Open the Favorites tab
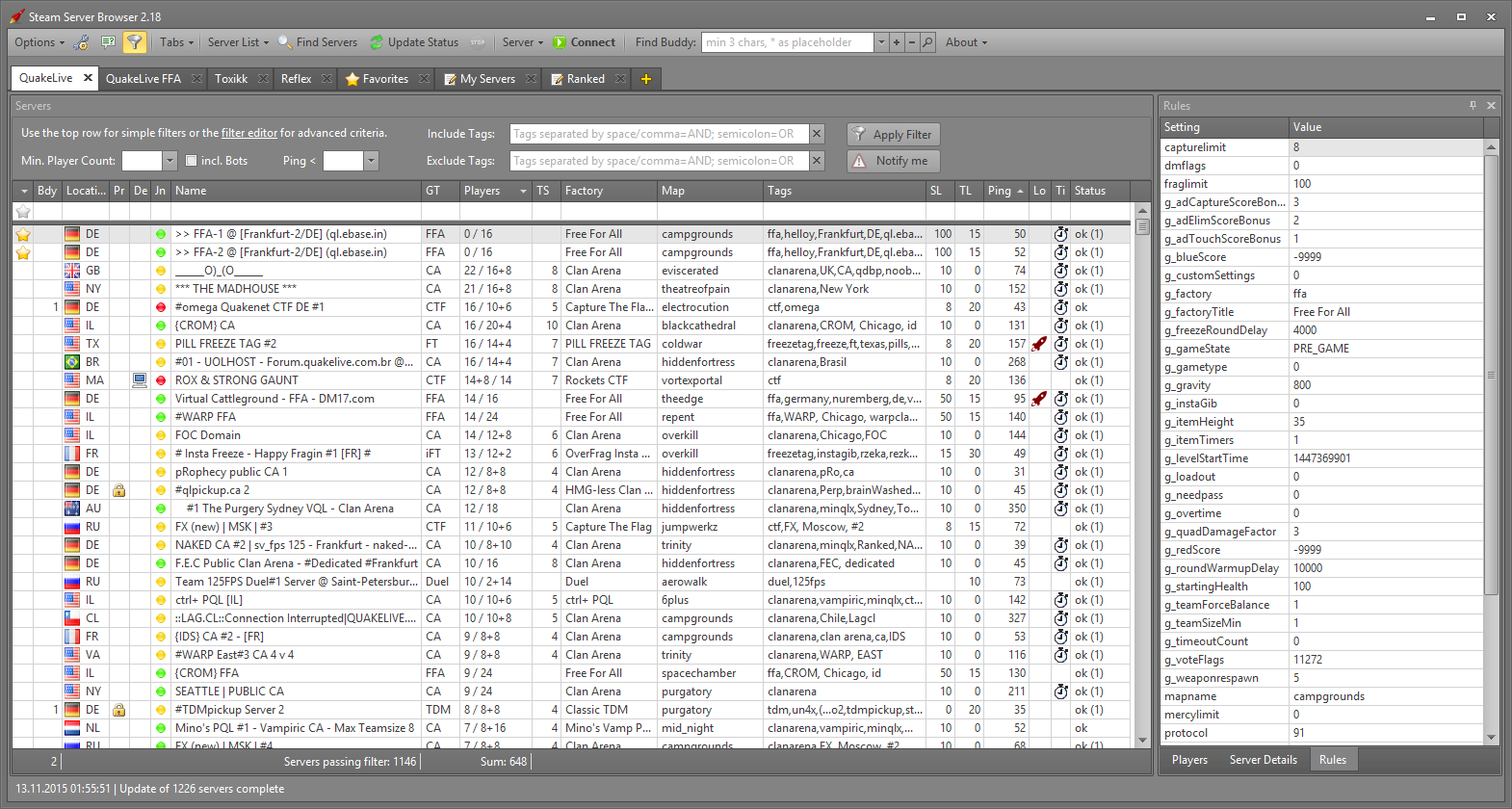 click(385, 79)
